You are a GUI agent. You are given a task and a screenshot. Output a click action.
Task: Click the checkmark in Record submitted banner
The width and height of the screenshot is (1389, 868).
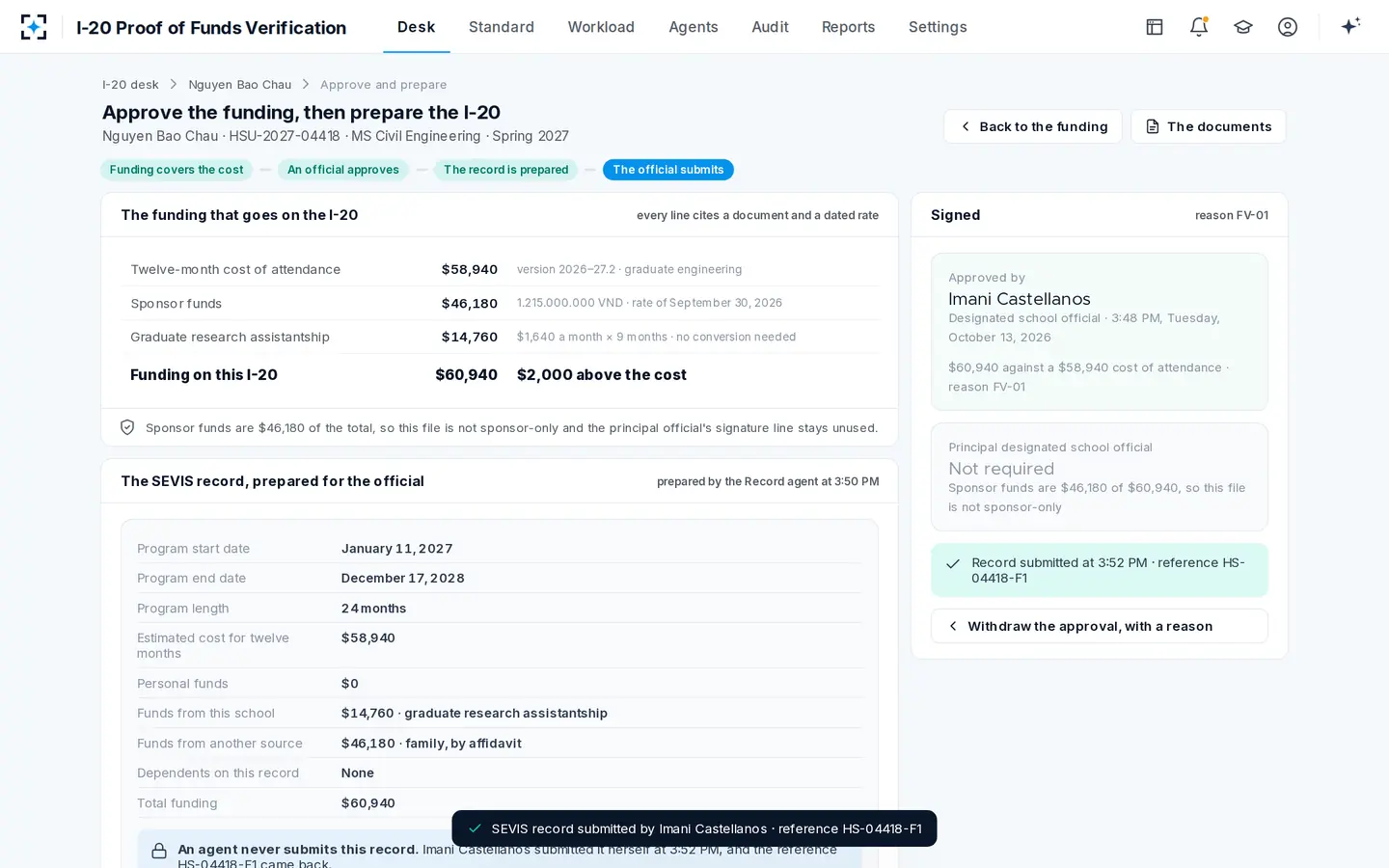(953, 563)
